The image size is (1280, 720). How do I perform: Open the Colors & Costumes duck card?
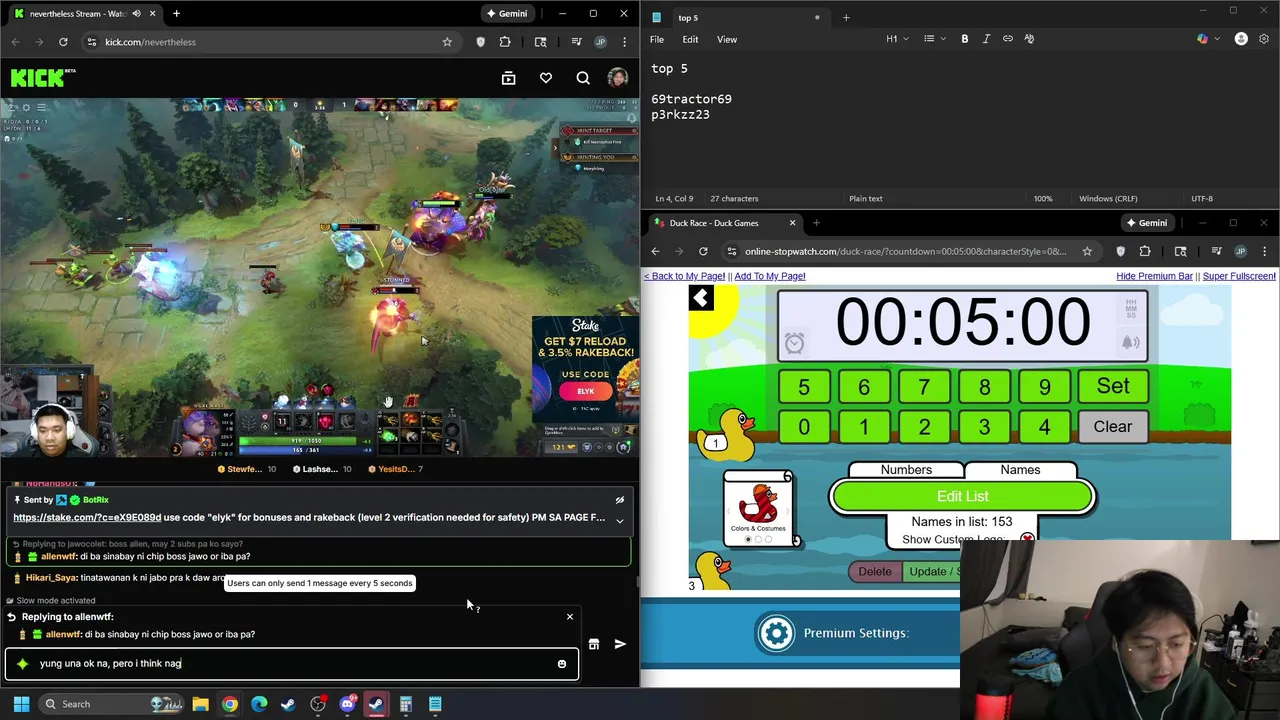759,508
